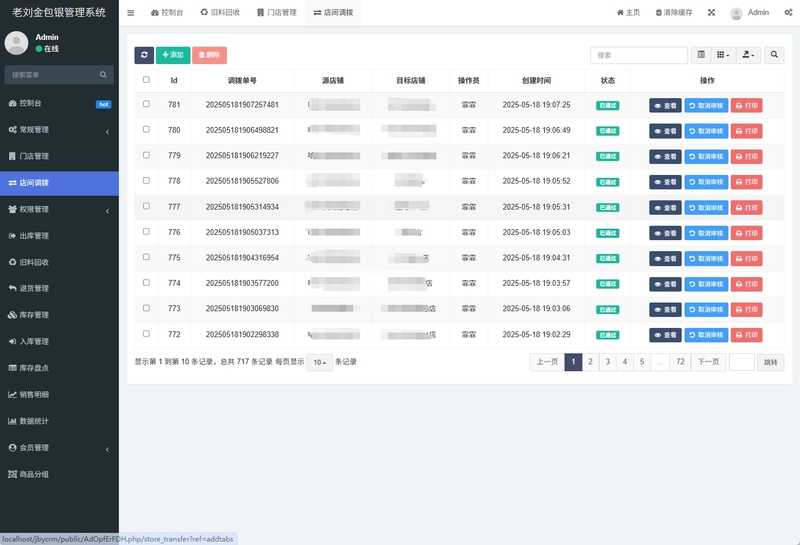The height and width of the screenshot is (545, 800).
Task: Switch to the 旧料回收 tab
Action: [220, 13]
